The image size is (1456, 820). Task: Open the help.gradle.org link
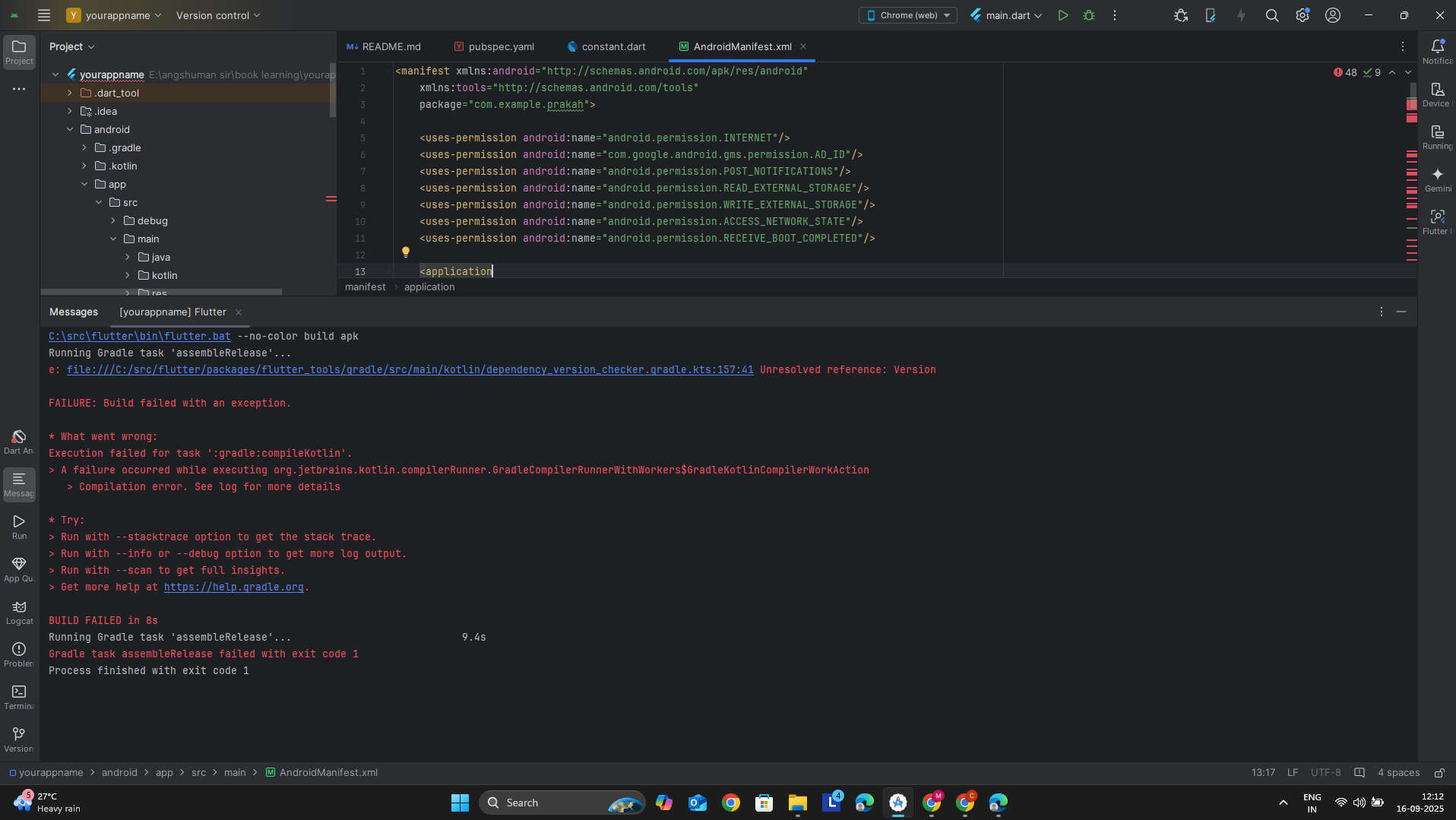[x=233, y=587]
